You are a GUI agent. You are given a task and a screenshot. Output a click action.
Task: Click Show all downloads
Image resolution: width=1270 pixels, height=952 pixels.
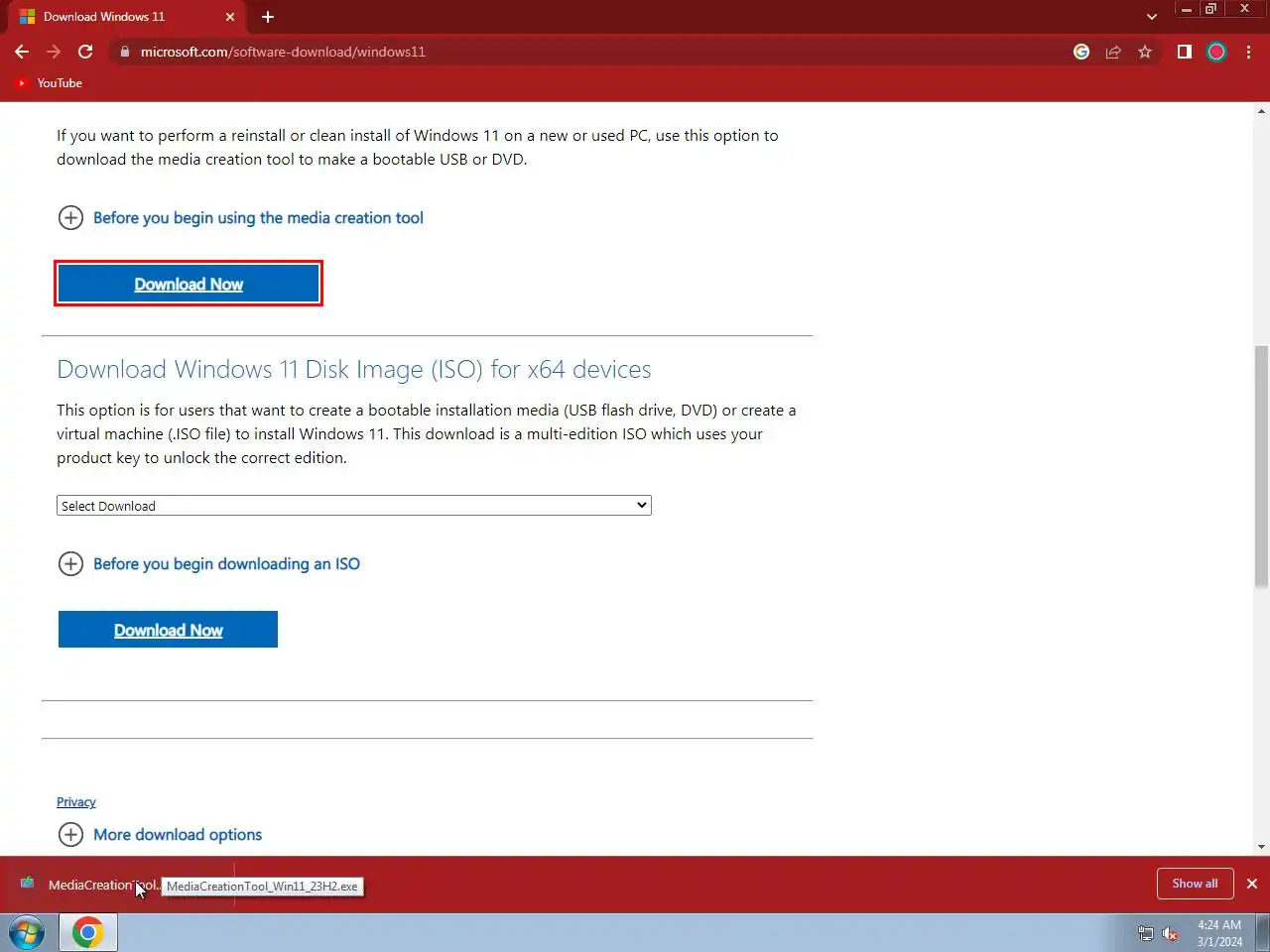[1195, 884]
